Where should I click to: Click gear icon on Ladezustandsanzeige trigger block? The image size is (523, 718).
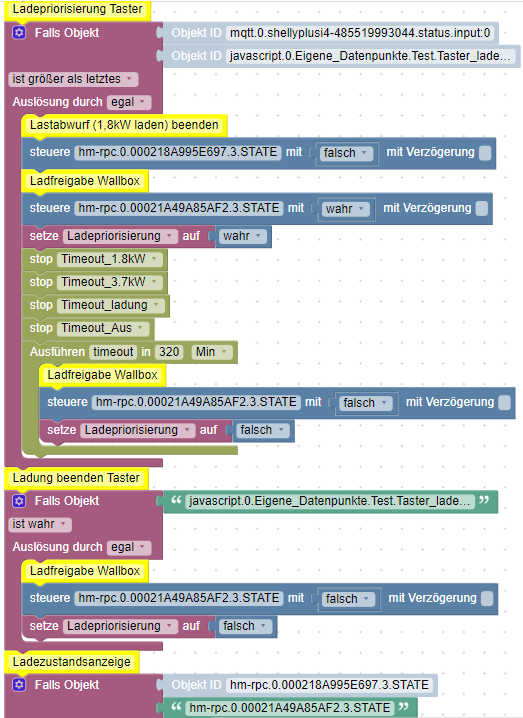19,685
